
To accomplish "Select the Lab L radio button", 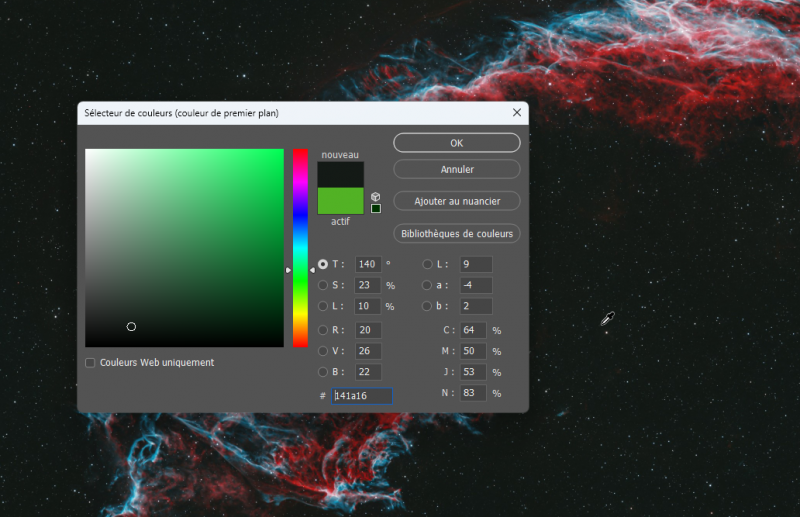I will (427, 264).
